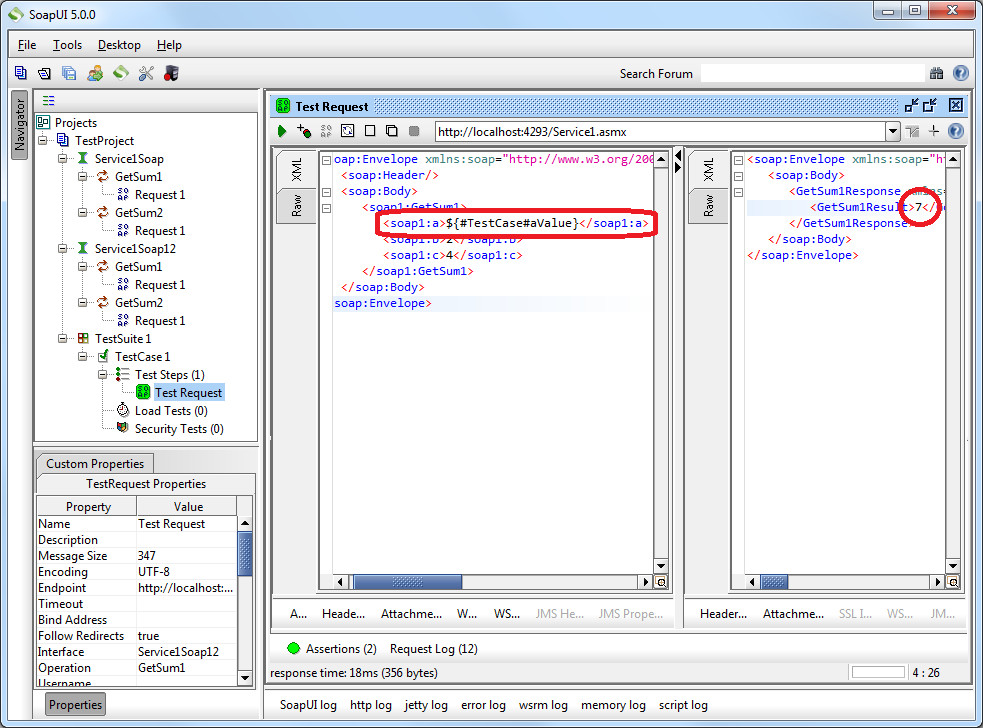Image resolution: width=983 pixels, height=728 pixels.
Task: Select Security Tests (0) in tree
Action: coord(179,429)
